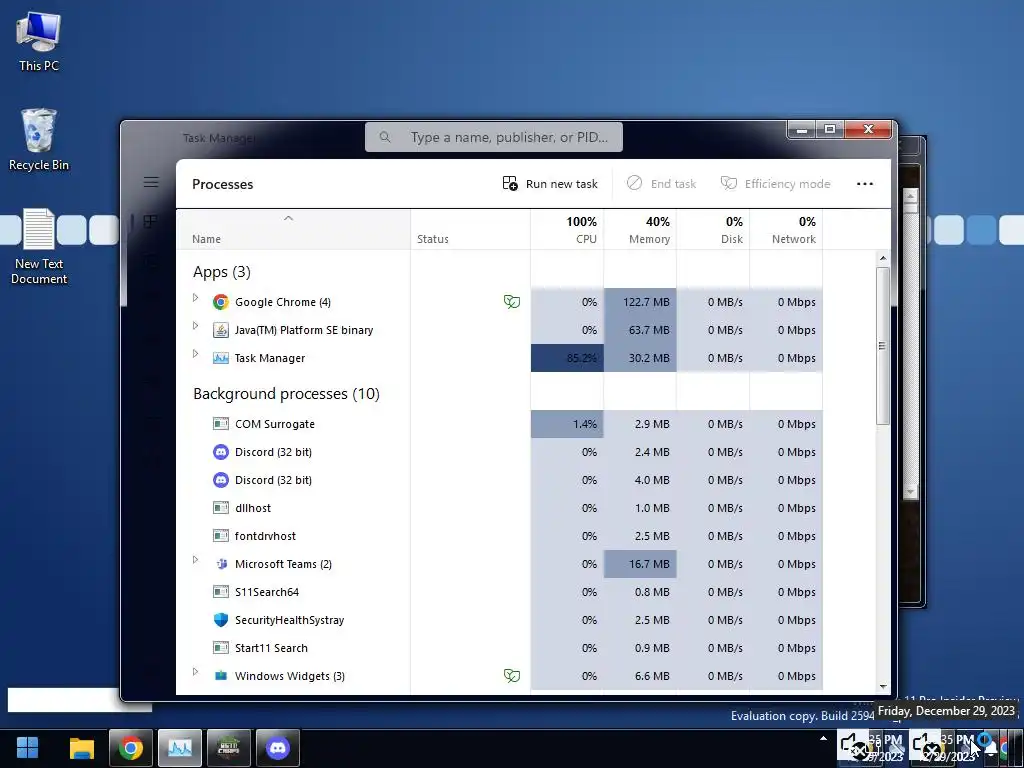Click the 63.7 MB memory cell for Java

click(640, 330)
